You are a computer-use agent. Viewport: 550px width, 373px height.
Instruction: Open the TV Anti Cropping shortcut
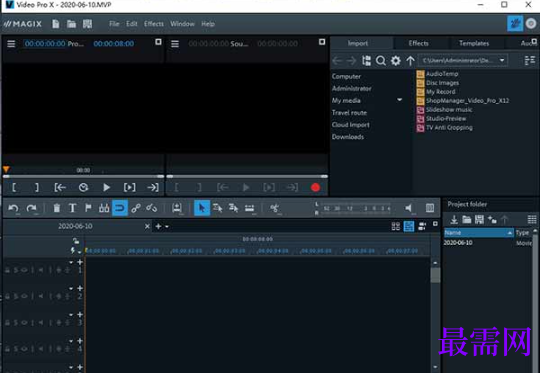pyautogui.click(x=444, y=127)
